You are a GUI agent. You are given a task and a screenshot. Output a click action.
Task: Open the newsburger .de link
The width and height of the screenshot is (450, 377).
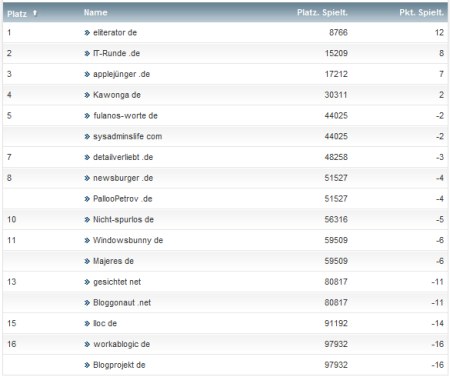tap(123, 178)
